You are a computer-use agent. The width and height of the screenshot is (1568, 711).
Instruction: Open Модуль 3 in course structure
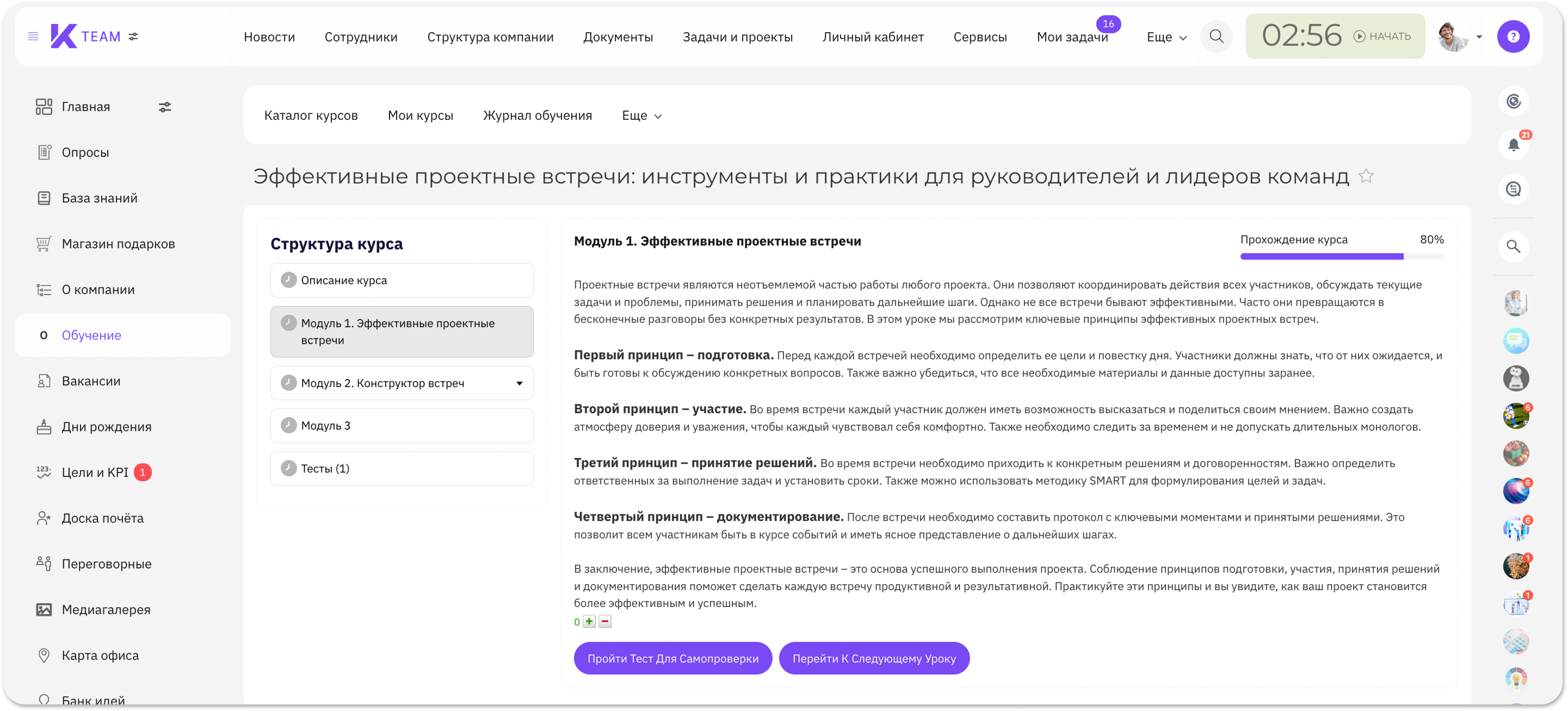coord(402,426)
